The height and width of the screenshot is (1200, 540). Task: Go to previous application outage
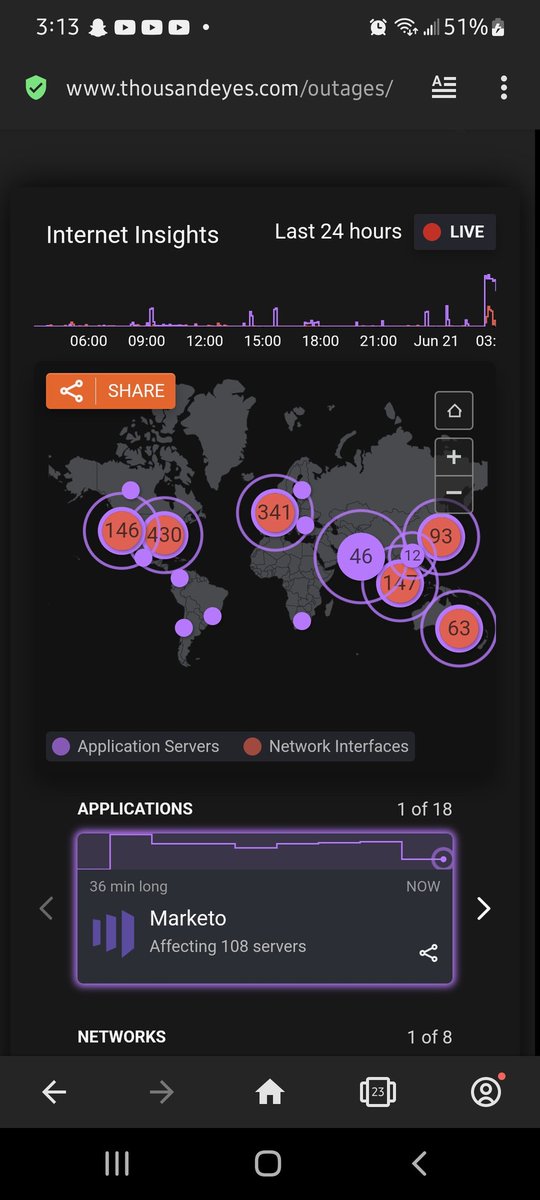tap(46, 908)
